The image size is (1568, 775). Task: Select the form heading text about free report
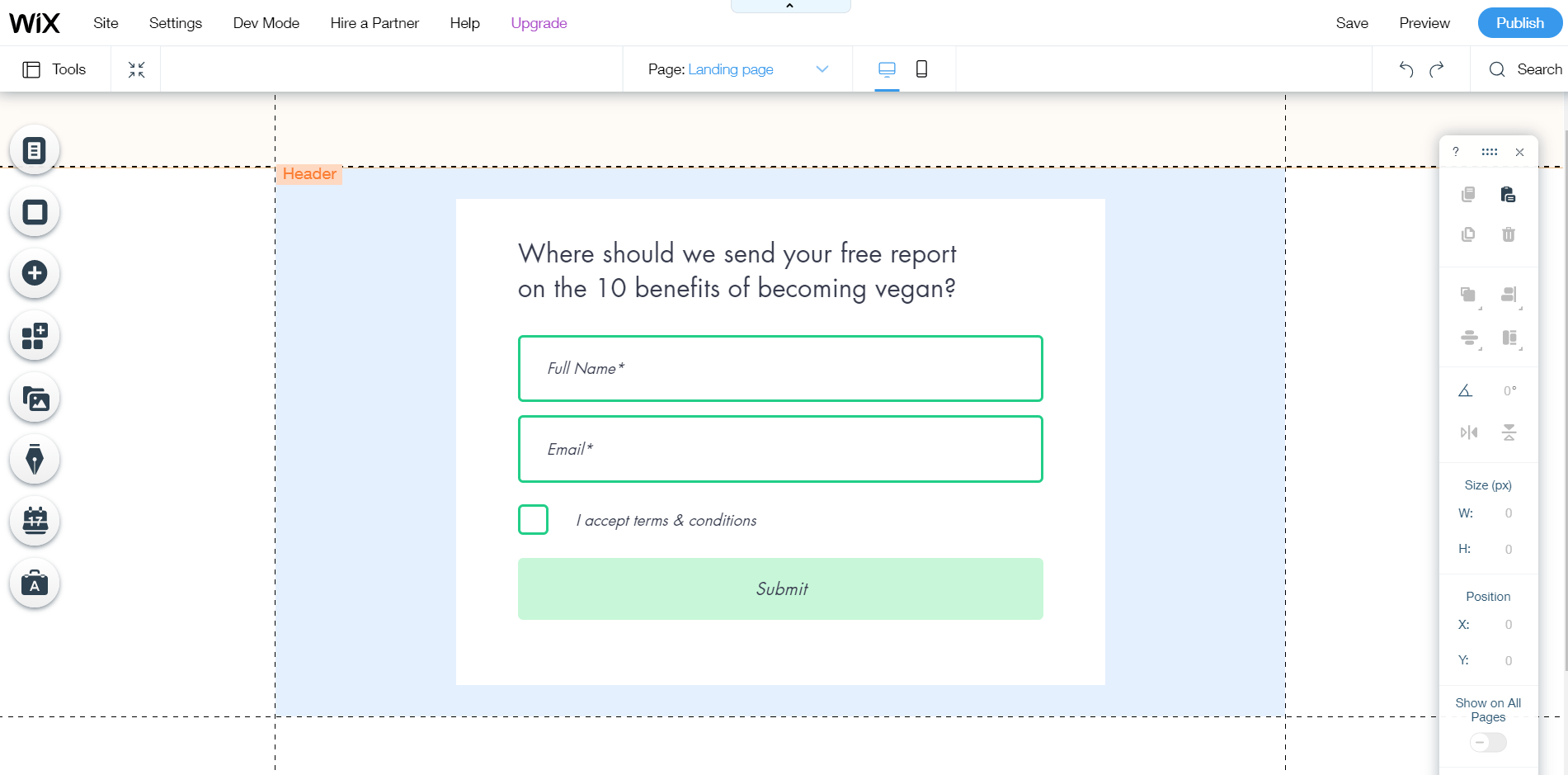[737, 271]
